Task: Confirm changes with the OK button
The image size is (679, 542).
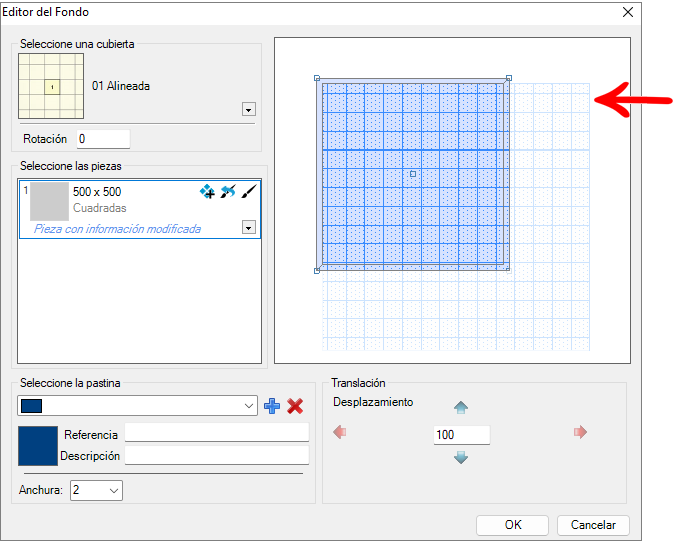Action: 512,525
